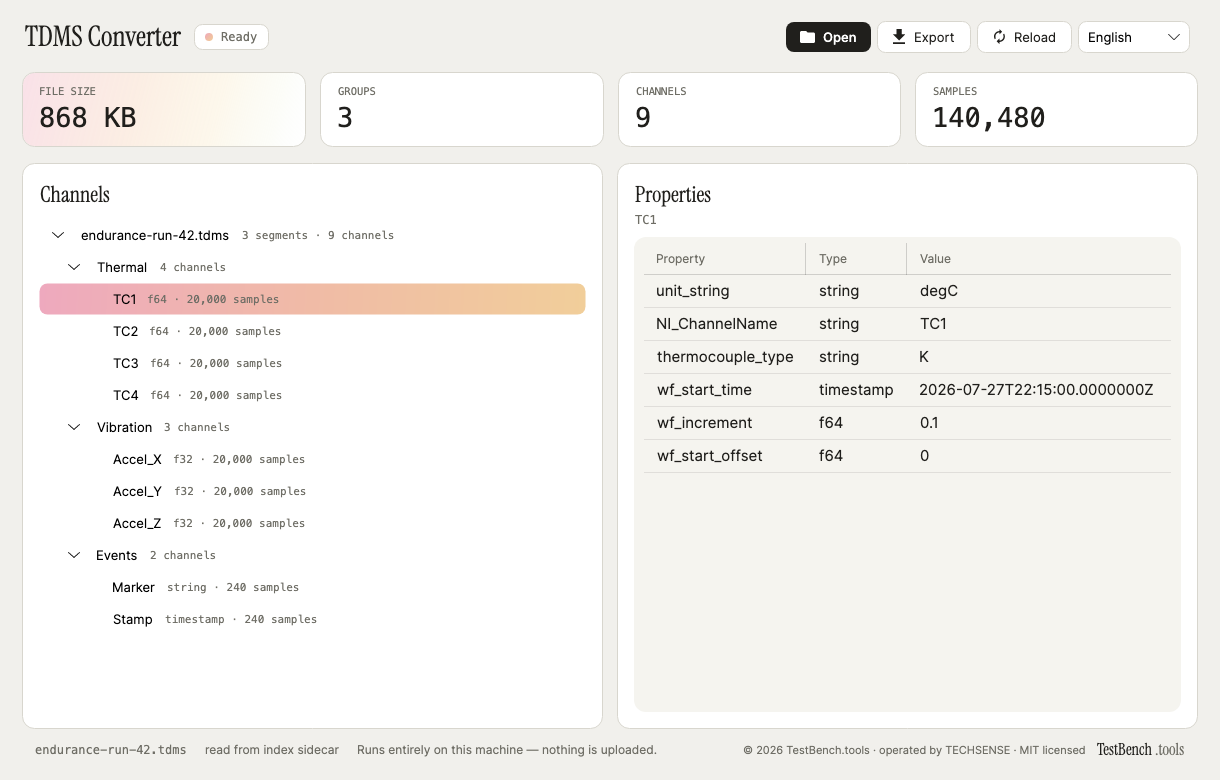Export the converted file
The height and width of the screenshot is (780, 1220).
[x=923, y=37]
